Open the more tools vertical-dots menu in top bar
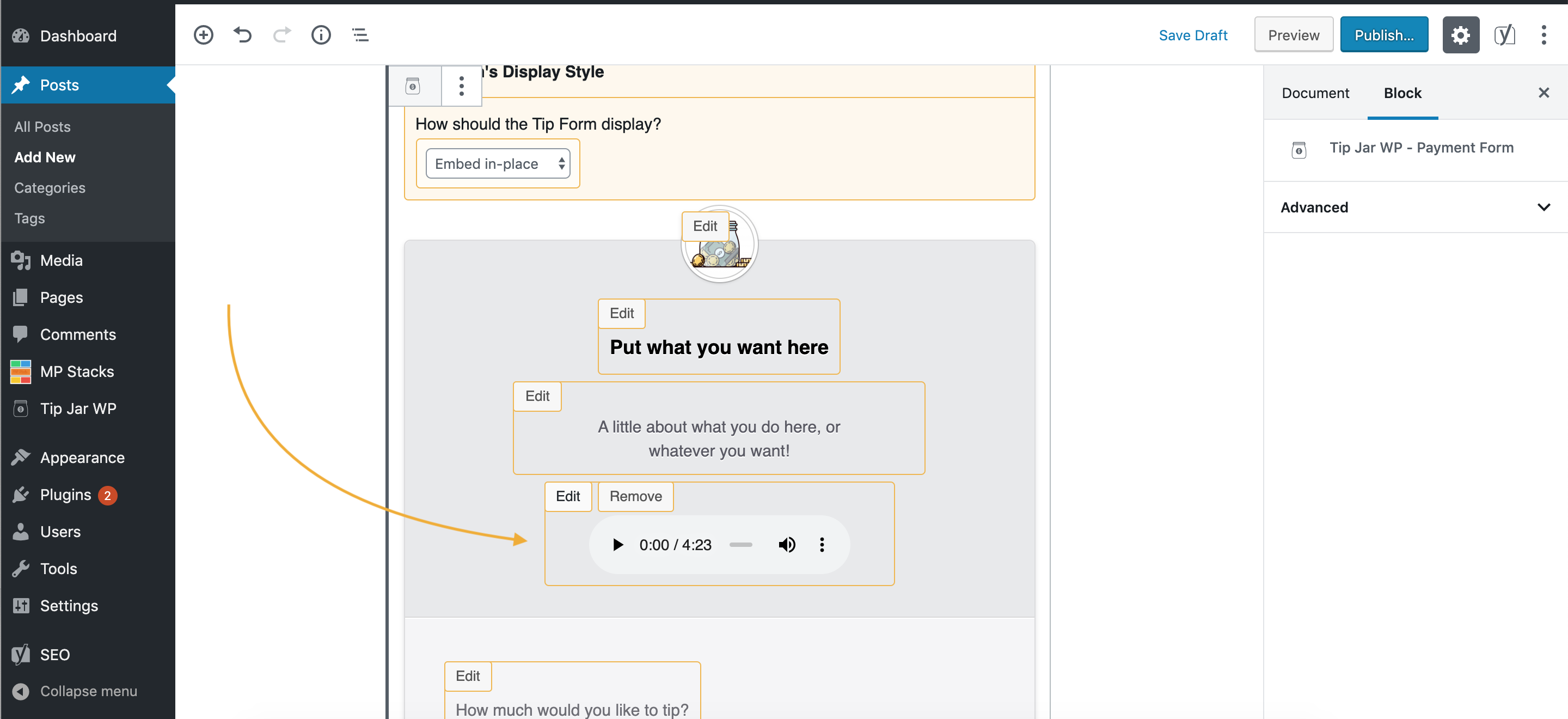This screenshot has height=719, width=1568. [1543, 35]
